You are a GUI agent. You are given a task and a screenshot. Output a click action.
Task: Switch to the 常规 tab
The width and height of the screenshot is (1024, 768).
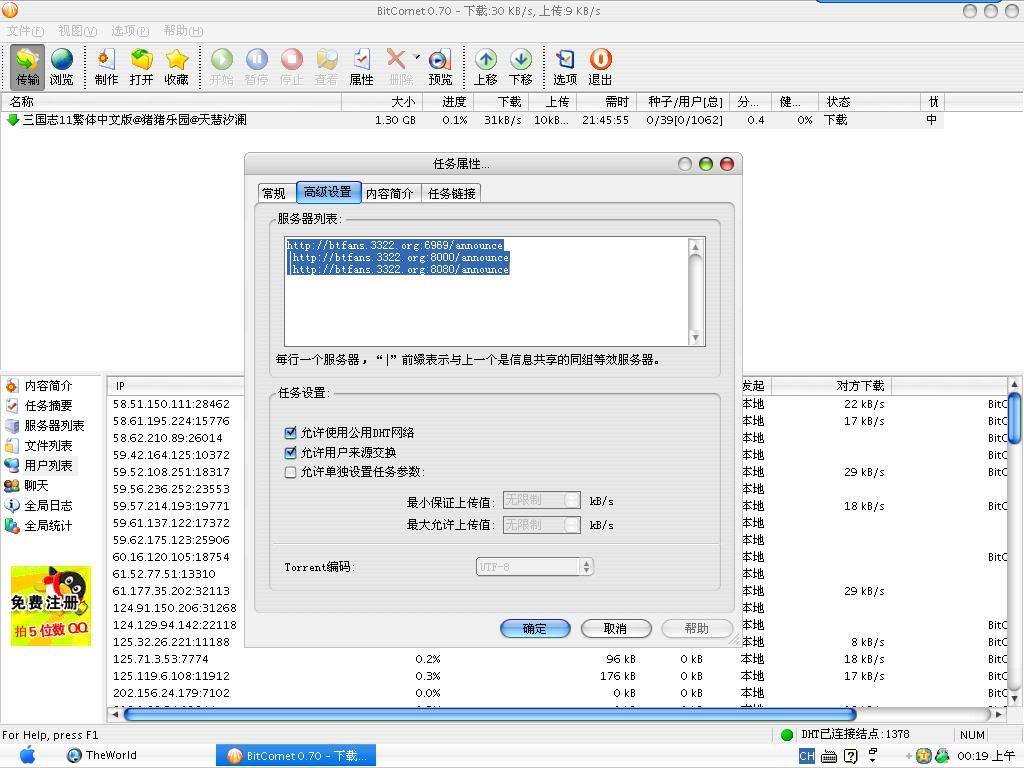coord(274,193)
